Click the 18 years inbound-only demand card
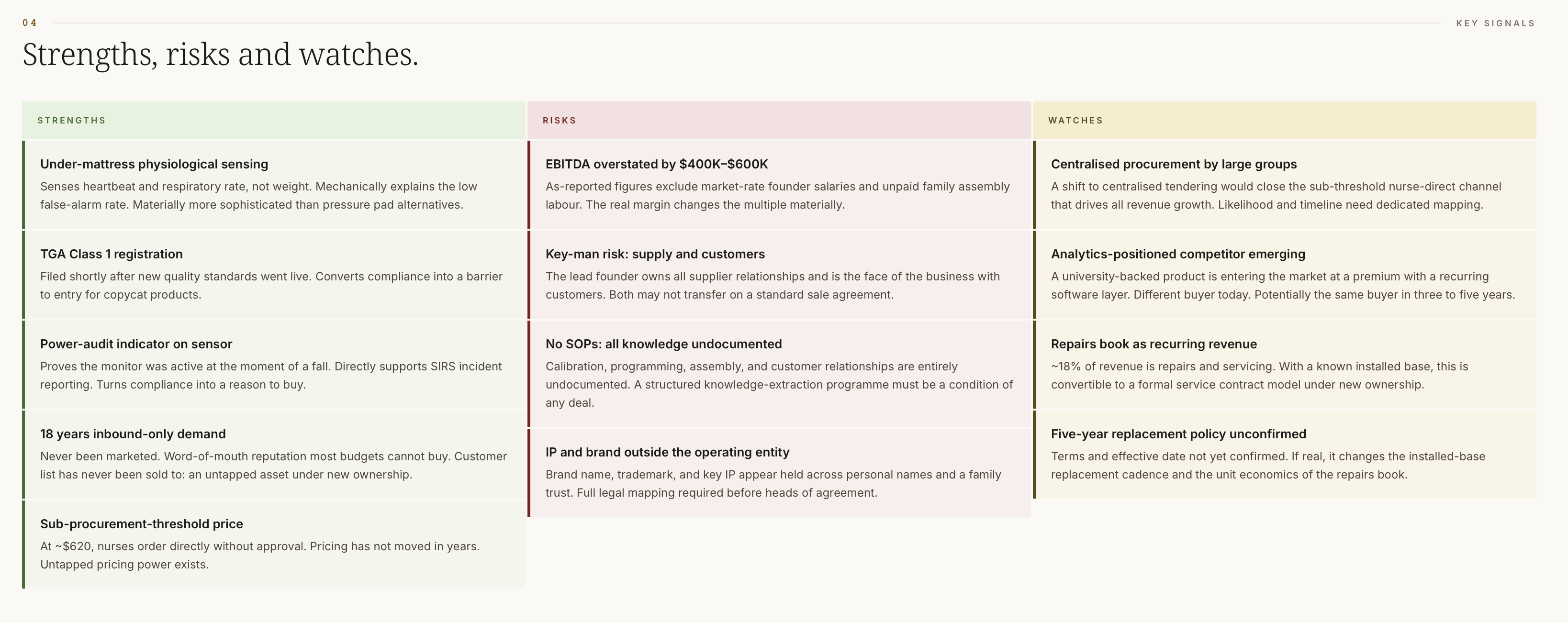This screenshot has height=623, width=1568. 273,455
